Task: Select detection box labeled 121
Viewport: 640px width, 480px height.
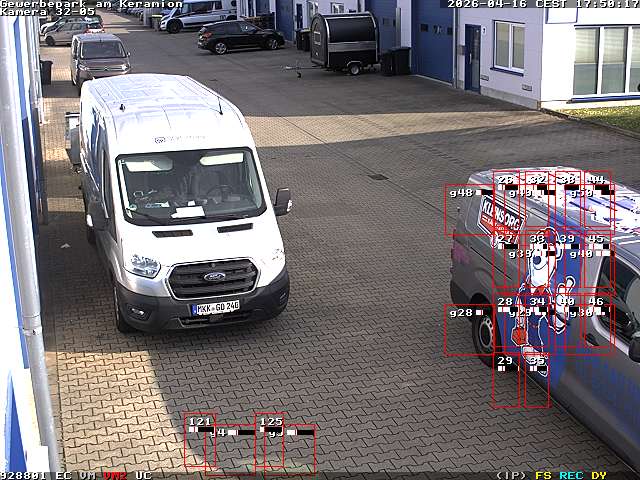Action: pos(200,441)
